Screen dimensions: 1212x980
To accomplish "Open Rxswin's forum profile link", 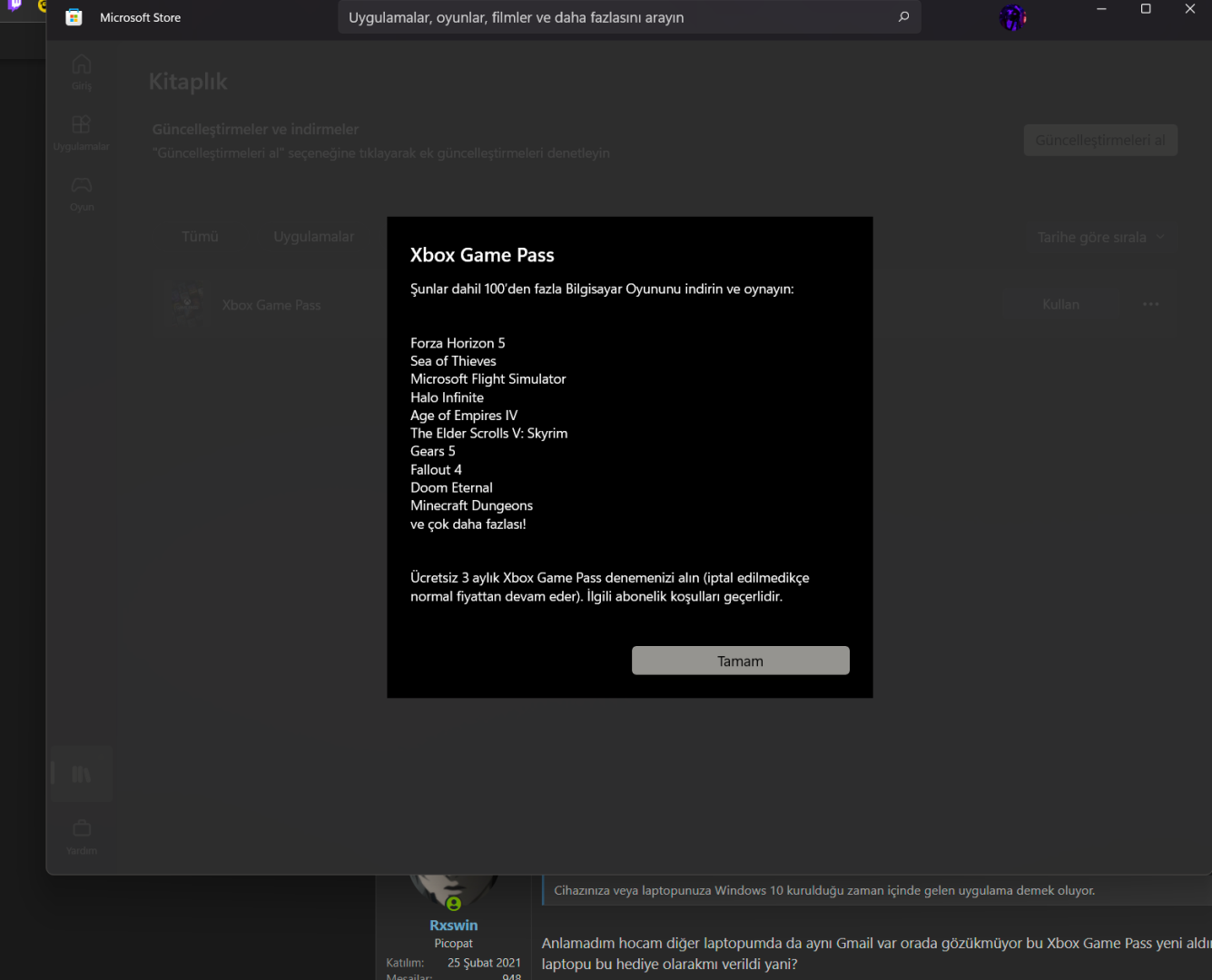I will (x=454, y=926).
